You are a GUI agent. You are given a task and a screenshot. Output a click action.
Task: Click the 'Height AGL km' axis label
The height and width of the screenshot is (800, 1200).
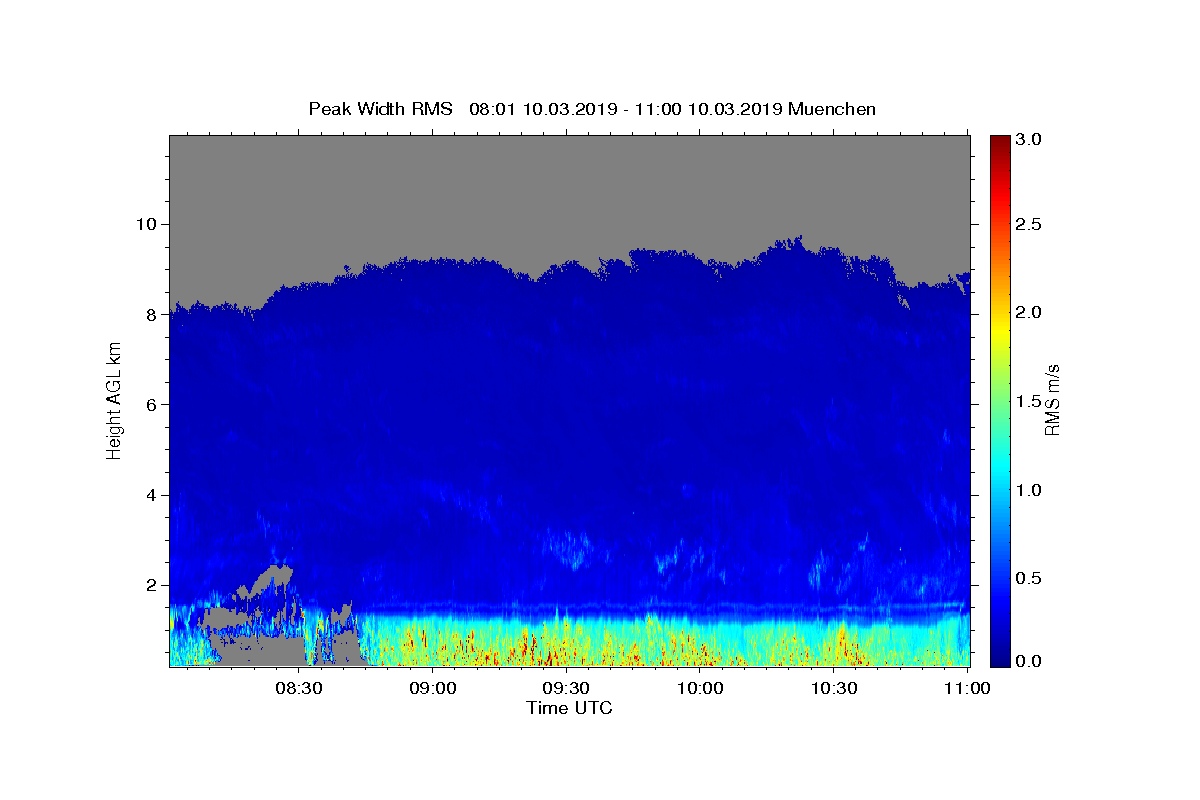click(x=115, y=400)
